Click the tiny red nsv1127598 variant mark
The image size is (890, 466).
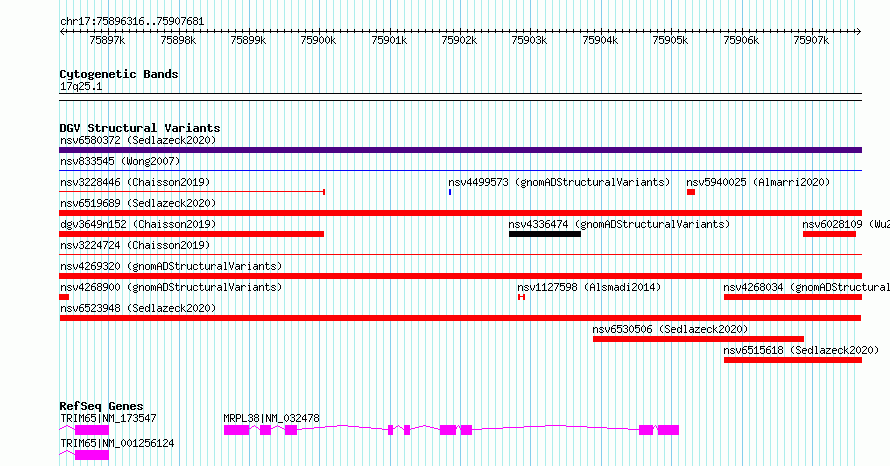click(x=522, y=297)
